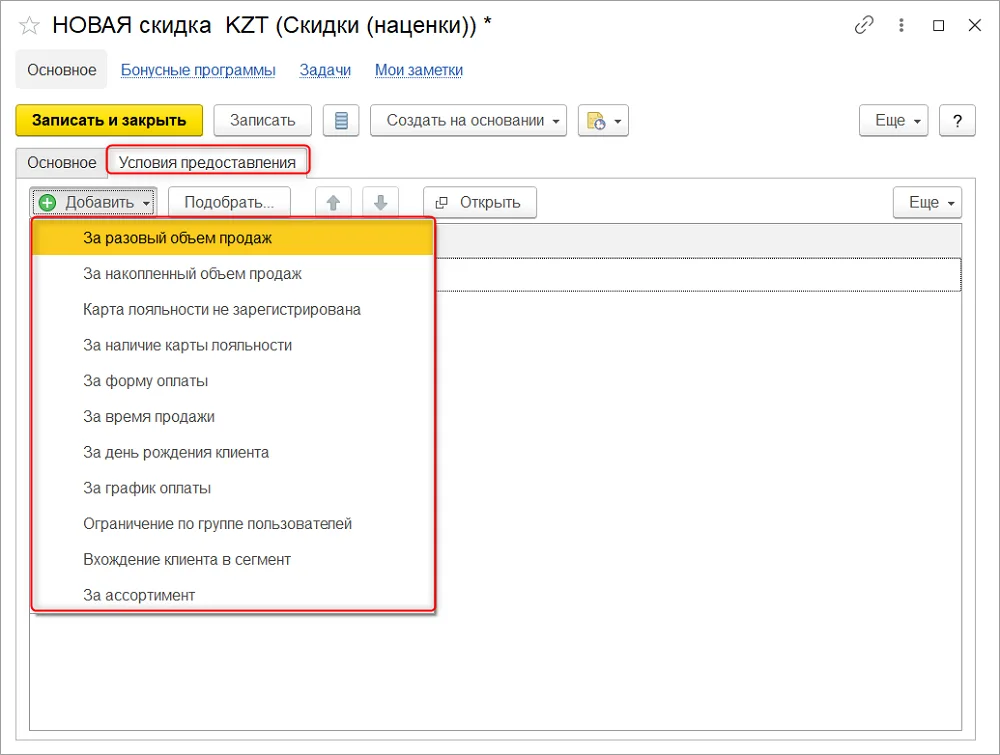Select Карта лояльности не зарегистрирована
This screenshot has height=755, width=1000.
[233, 309]
